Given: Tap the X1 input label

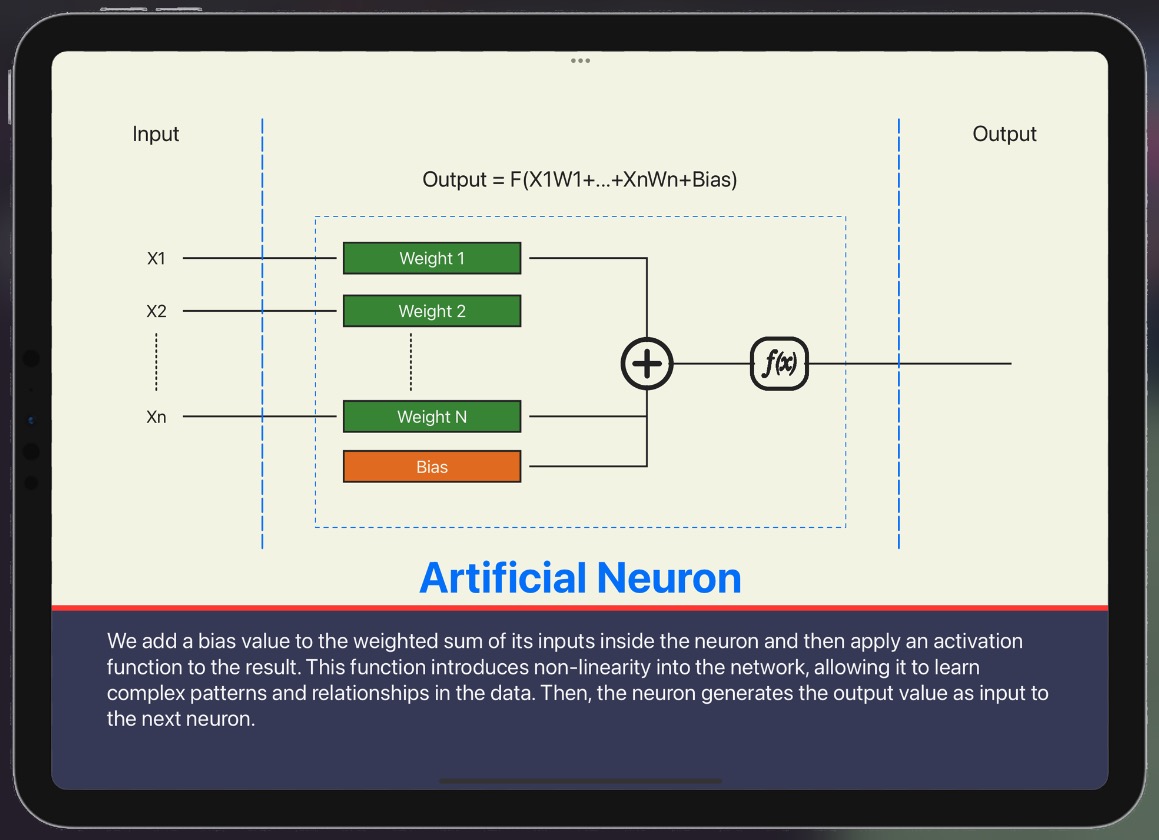Looking at the screenshot, I should coord(156,259).
